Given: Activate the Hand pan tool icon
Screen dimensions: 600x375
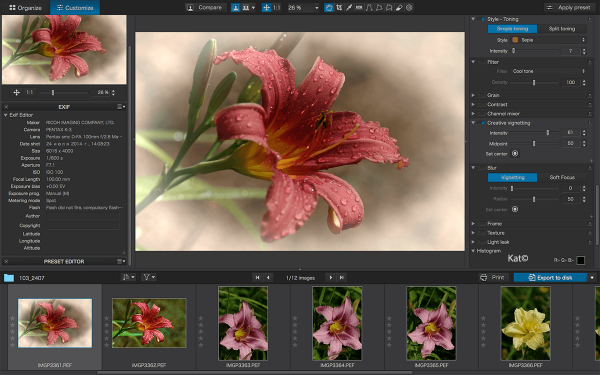Looking at the screenshot, I should [x=329, y=8].
